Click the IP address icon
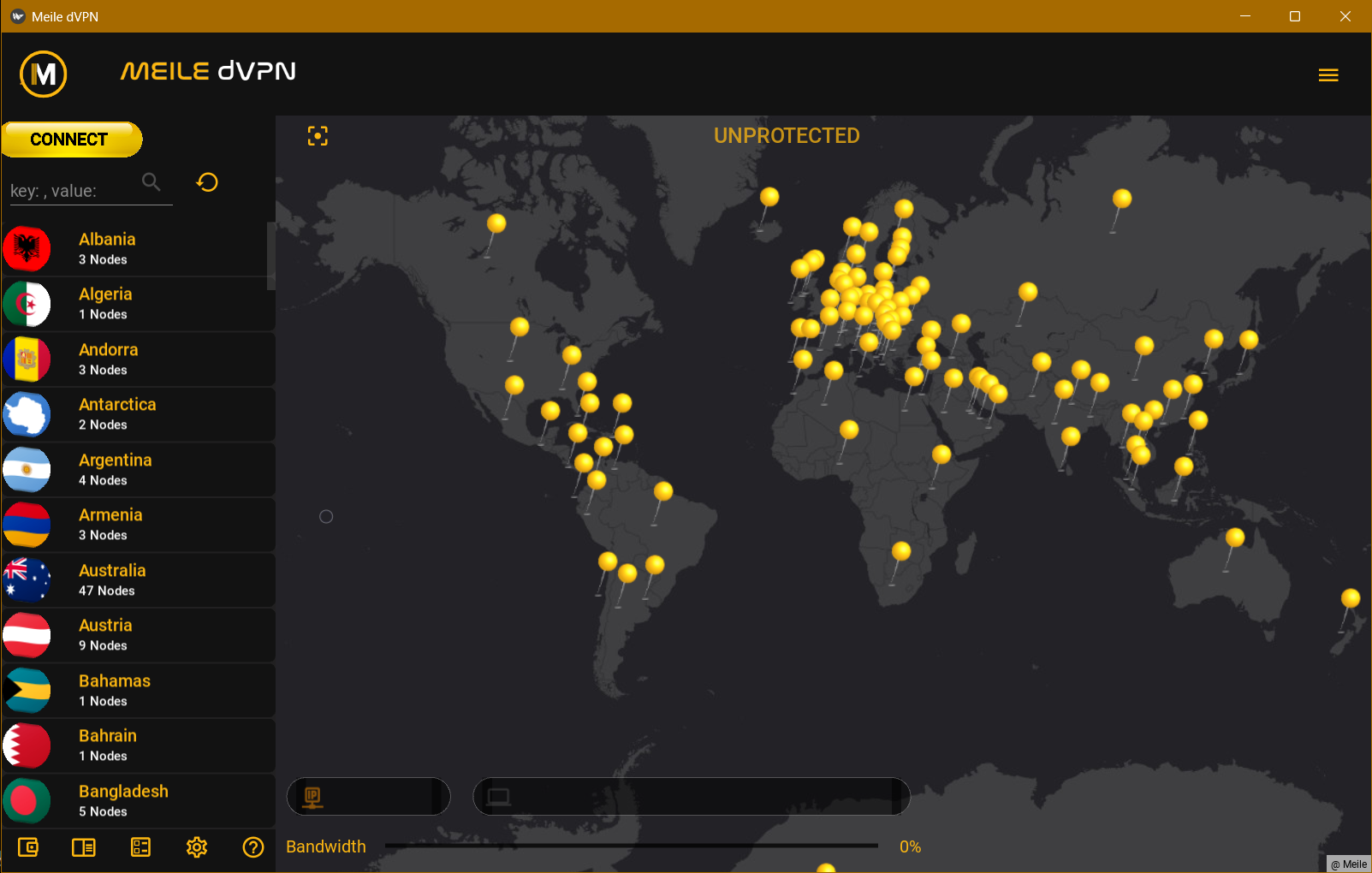1372x873 pixels. tap(312, 798)
